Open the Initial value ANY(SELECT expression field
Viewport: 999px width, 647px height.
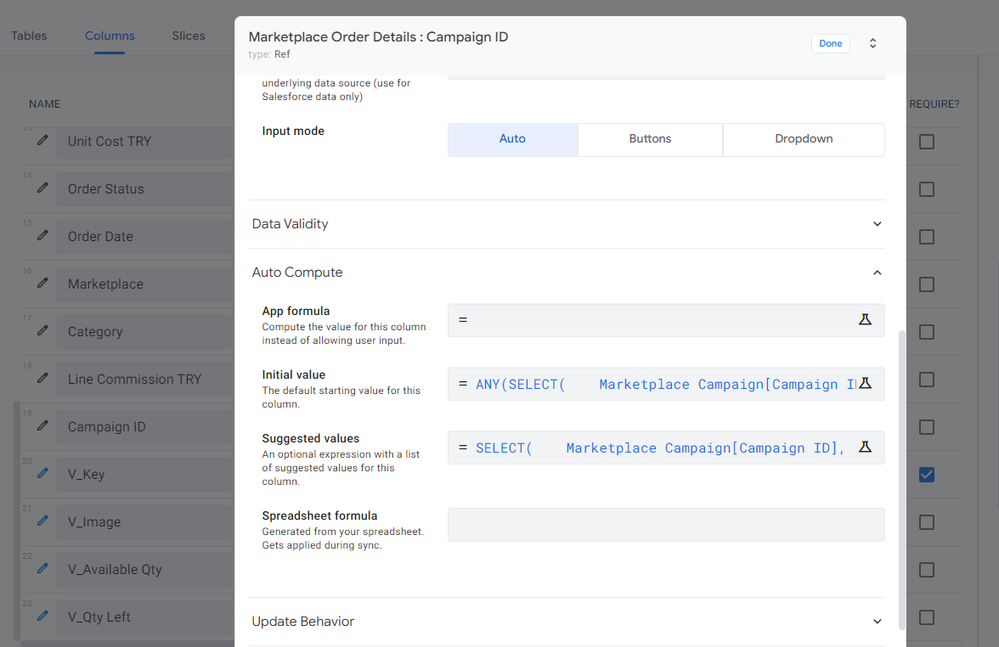(x=666, y=384)
